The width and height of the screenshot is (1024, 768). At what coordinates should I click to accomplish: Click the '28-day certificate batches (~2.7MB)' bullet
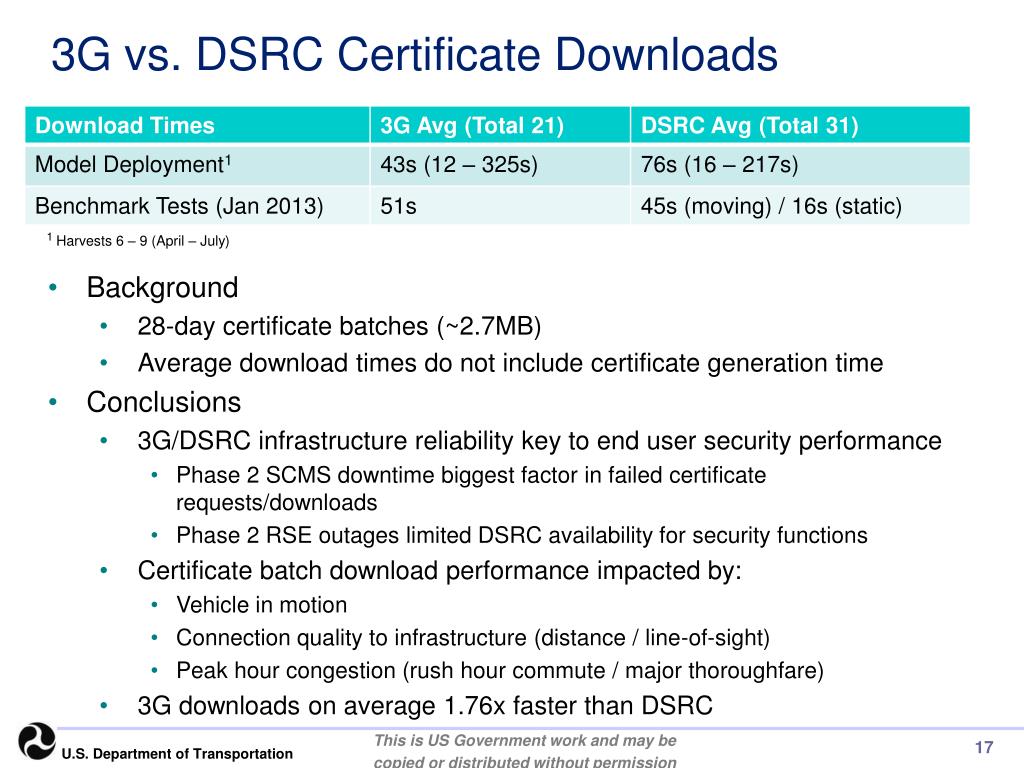(339, 326)
